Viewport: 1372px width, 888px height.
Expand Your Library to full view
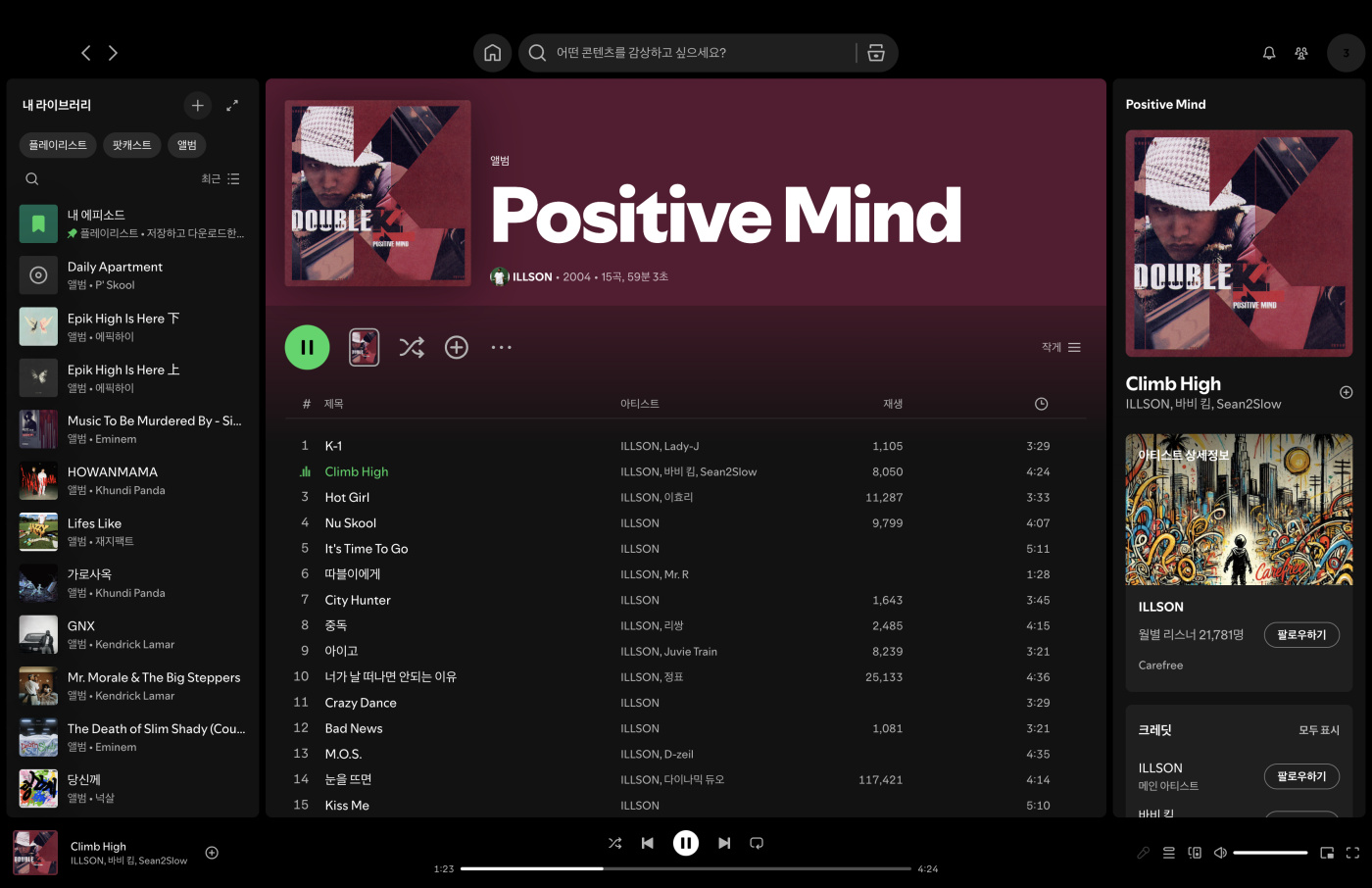point(232,105)
